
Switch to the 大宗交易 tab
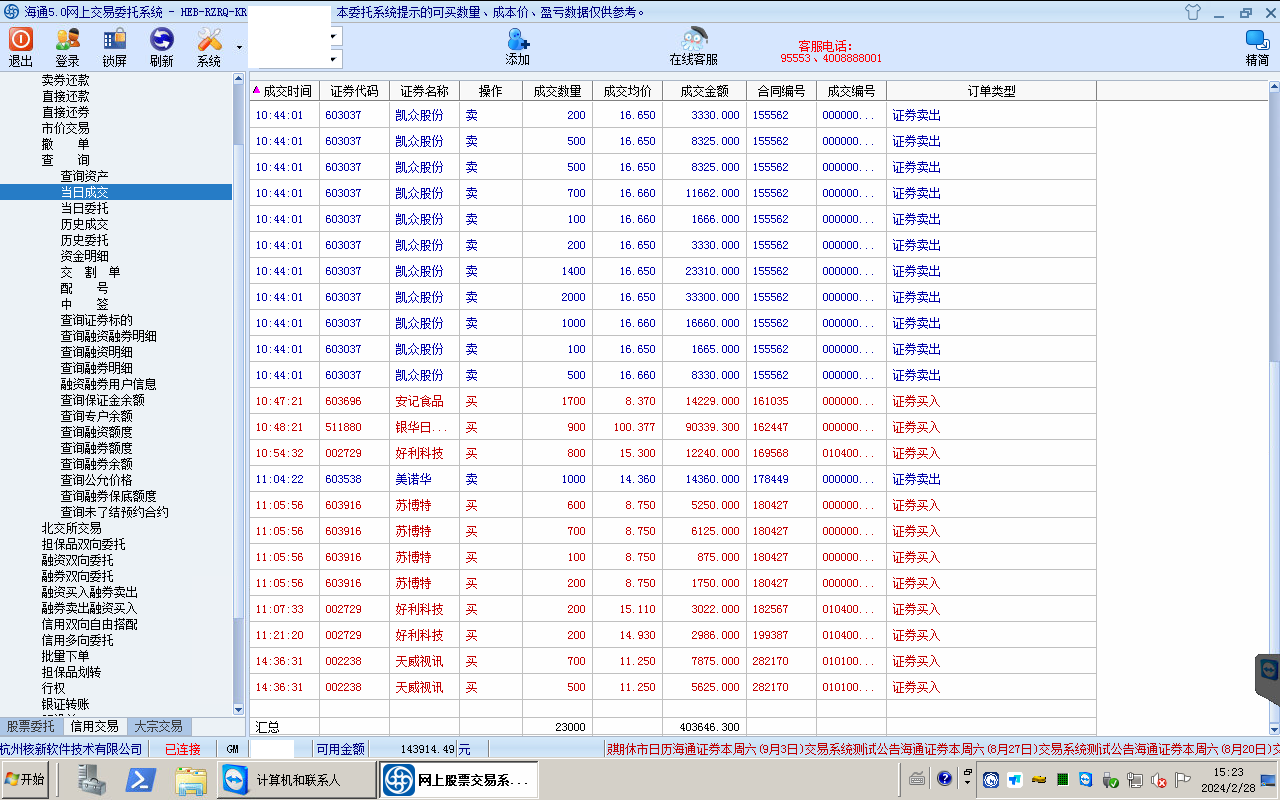[x=158, y=727]
